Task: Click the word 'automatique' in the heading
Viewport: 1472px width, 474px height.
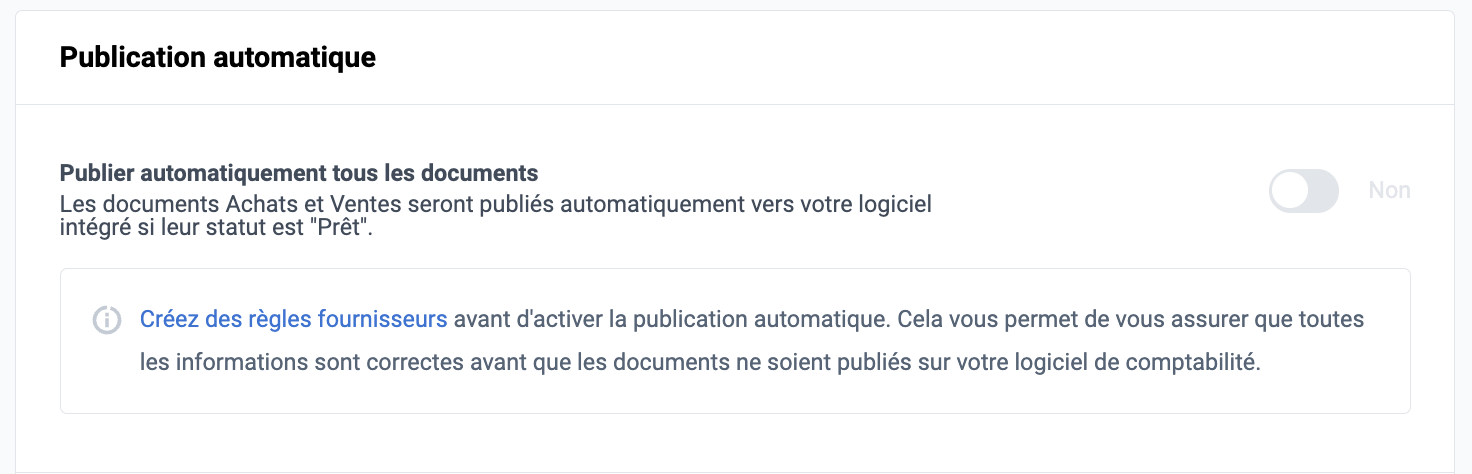Action: 296,57
